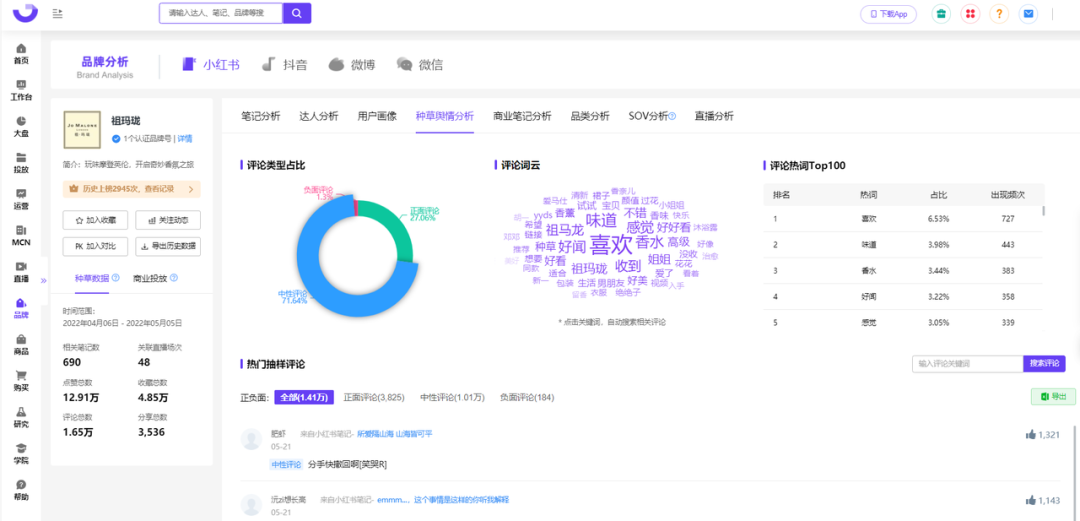Switch platform to 小红书
The height and width of the screenshot is (521, 1080).
211,65
